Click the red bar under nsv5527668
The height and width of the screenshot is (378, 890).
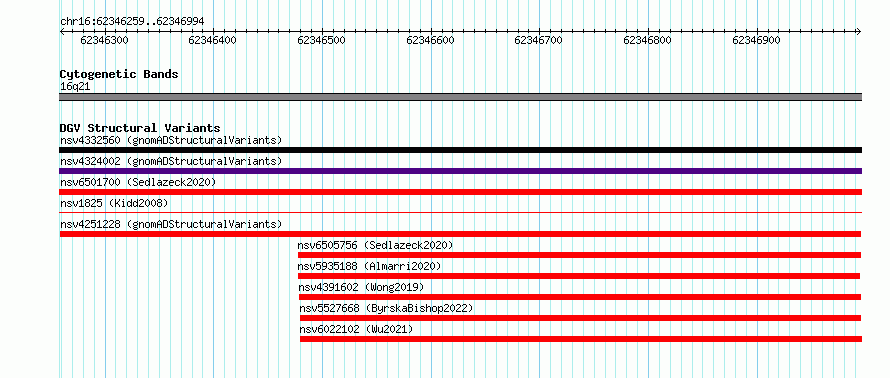581,318
